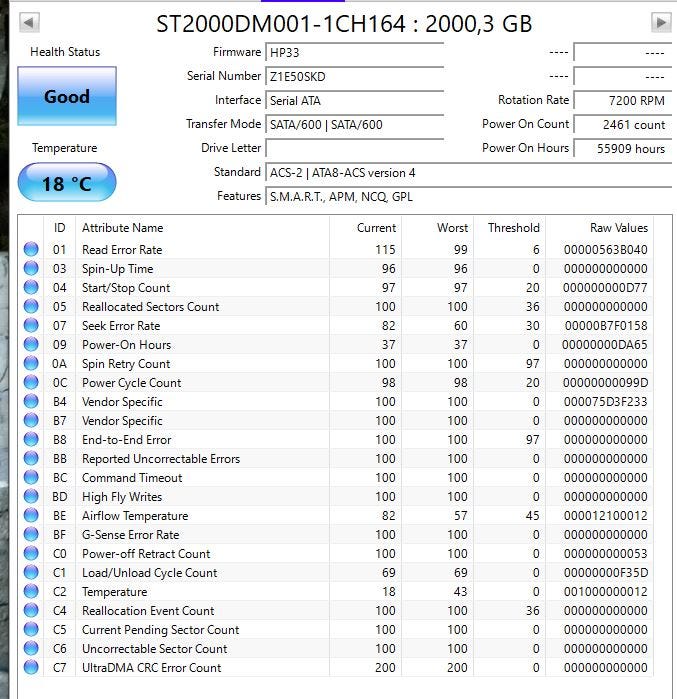Click the Power On Hours value 55909

623,148
